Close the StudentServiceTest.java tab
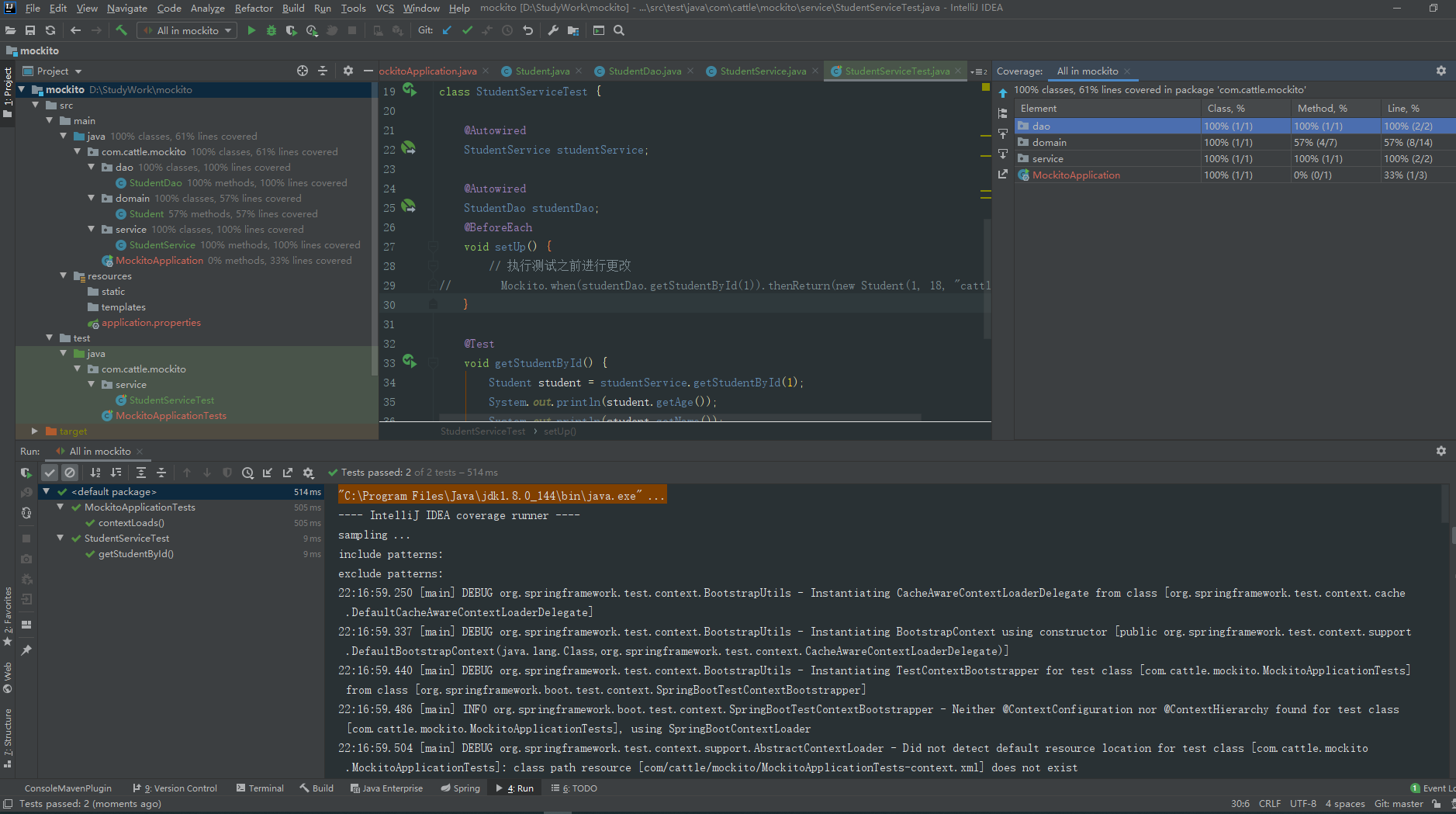 [958, 71]
